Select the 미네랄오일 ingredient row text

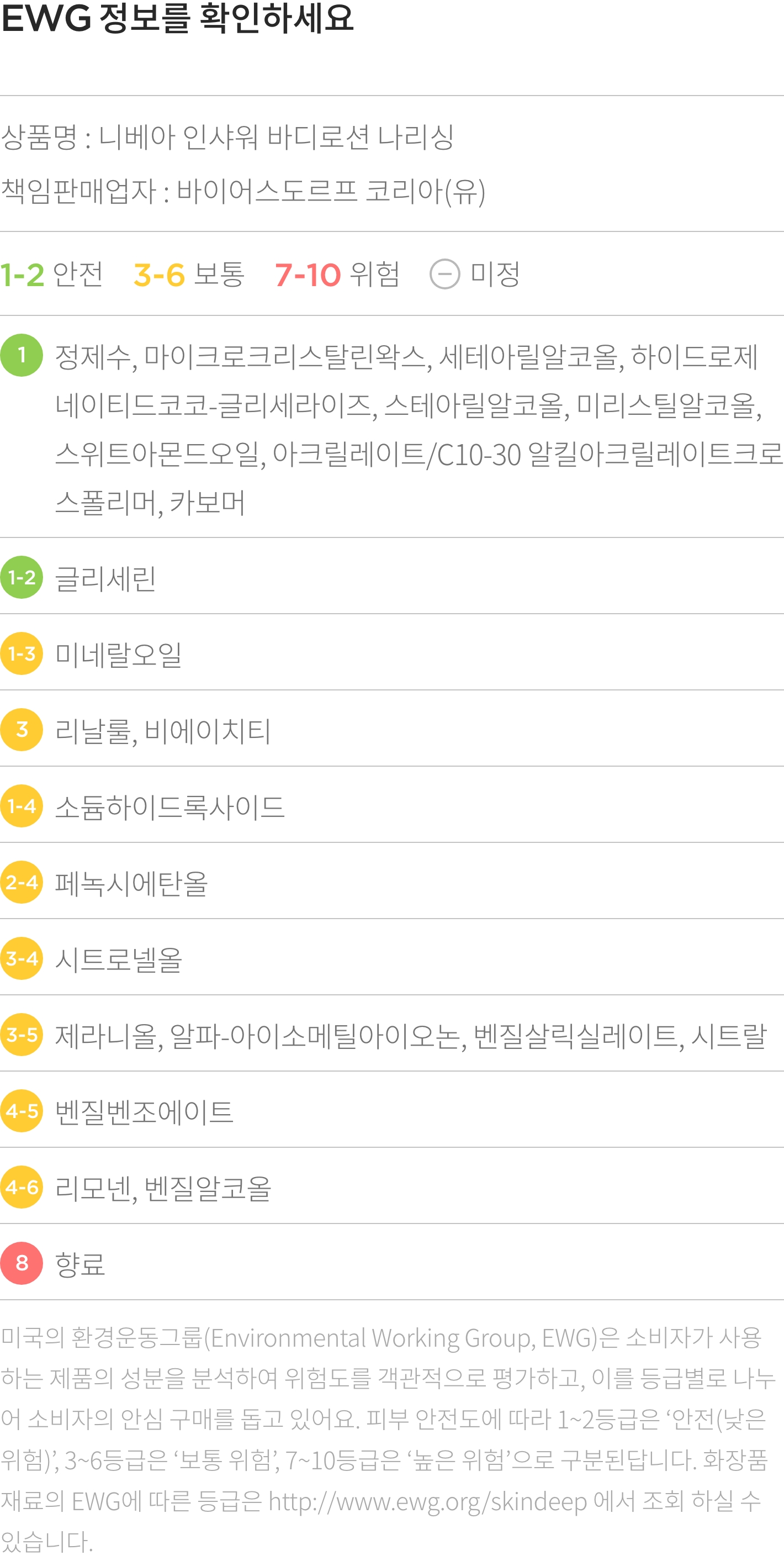pyautogui.click(x=119, y=655)
